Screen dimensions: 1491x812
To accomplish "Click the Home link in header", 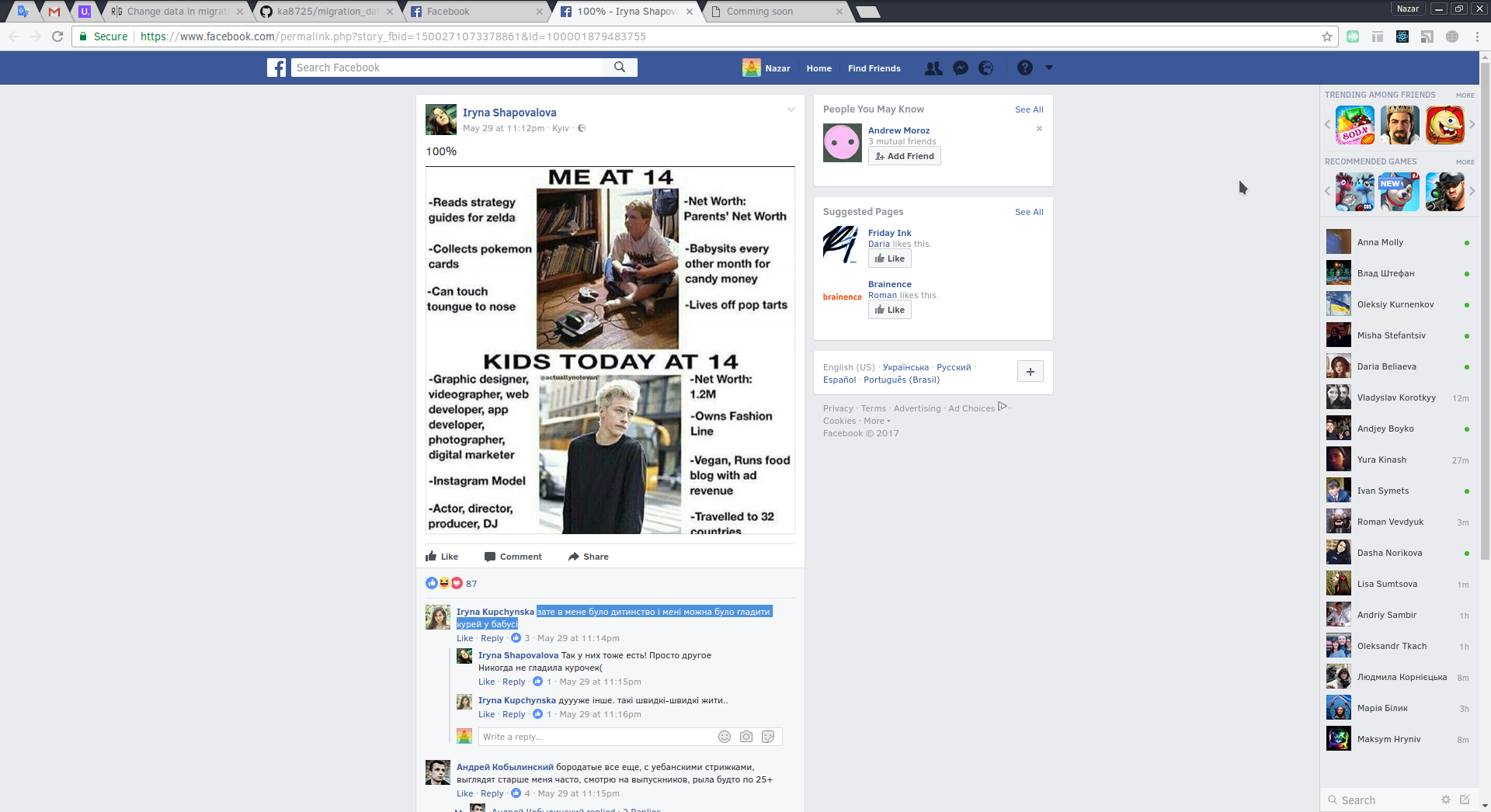I will (818, 68).
